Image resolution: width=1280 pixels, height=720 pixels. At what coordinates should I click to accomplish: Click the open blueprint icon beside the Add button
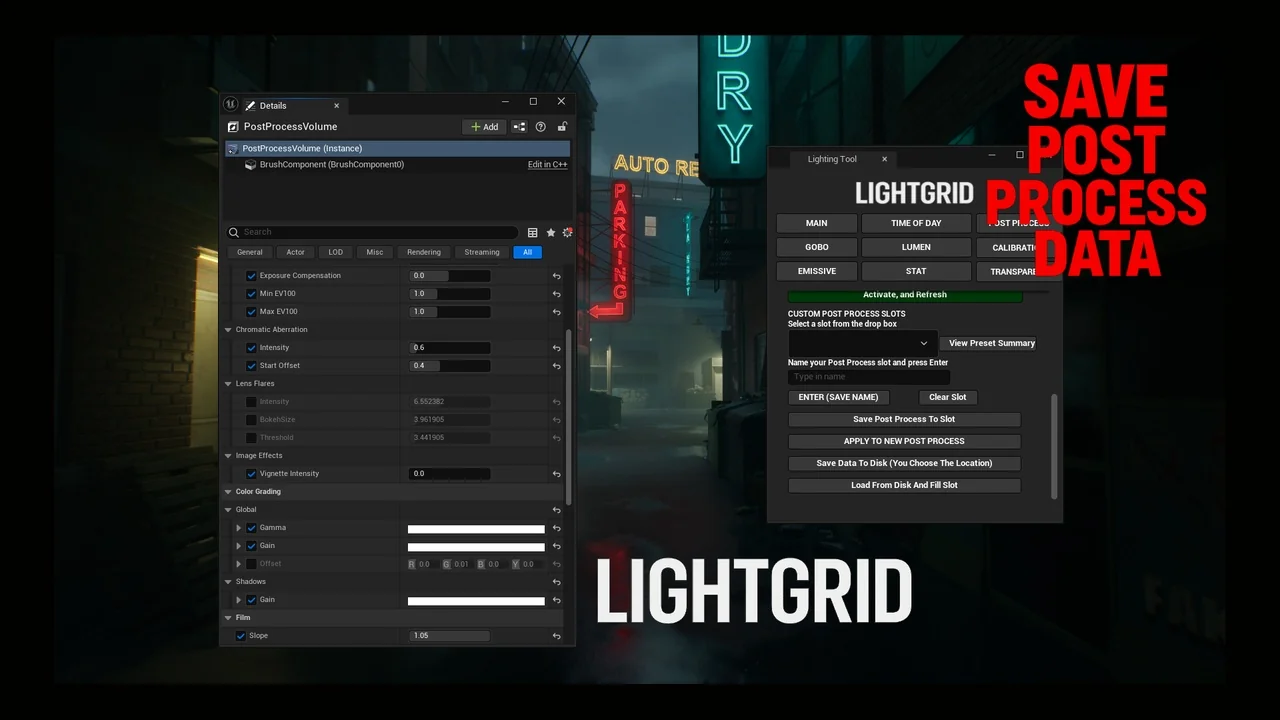(518, 127)
